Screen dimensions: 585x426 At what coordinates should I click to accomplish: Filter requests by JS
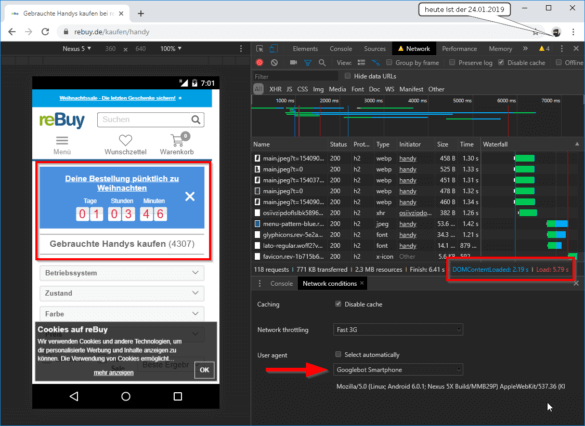click(x=289, y=89)
